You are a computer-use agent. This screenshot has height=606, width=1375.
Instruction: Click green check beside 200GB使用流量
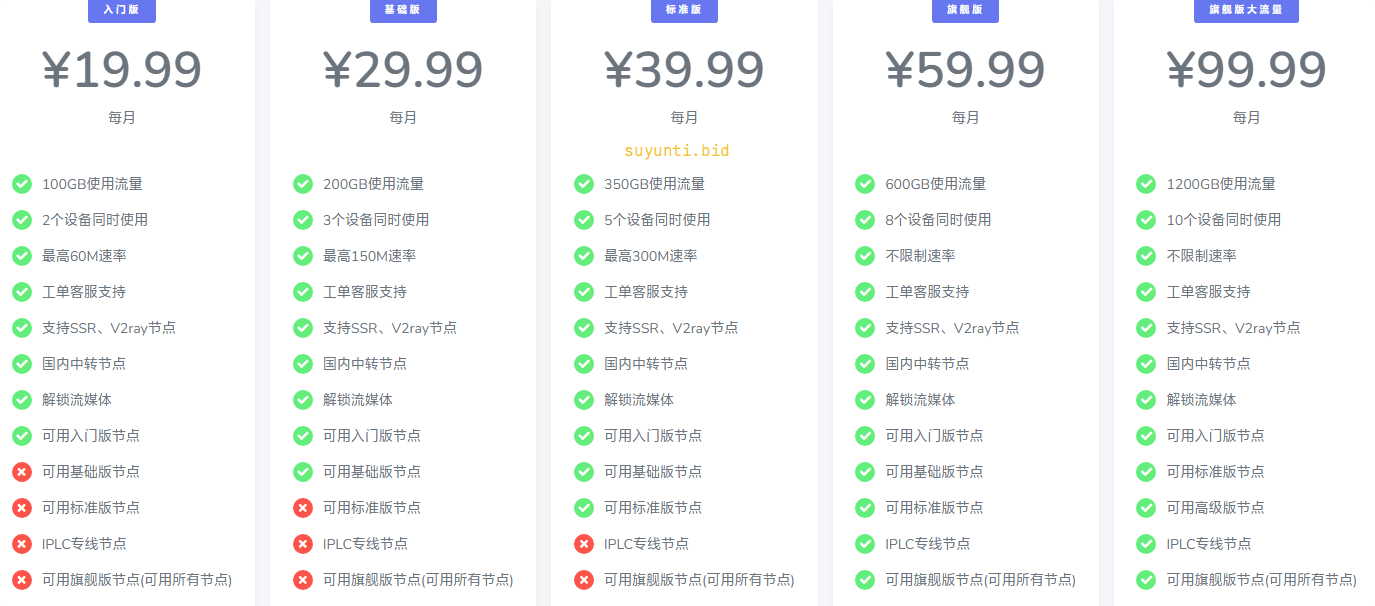click(303, 184)
